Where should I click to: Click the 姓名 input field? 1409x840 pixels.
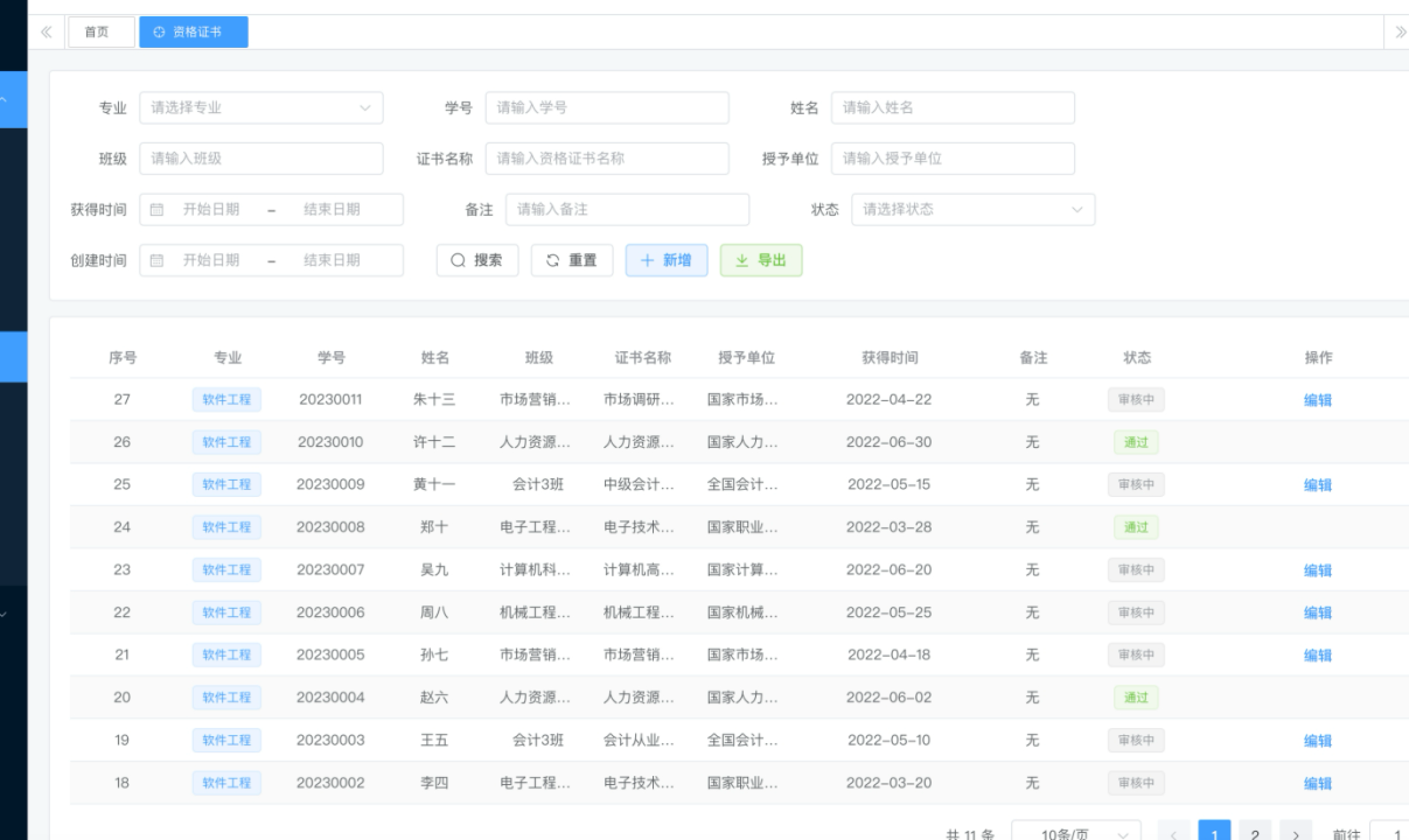(953, 108)
